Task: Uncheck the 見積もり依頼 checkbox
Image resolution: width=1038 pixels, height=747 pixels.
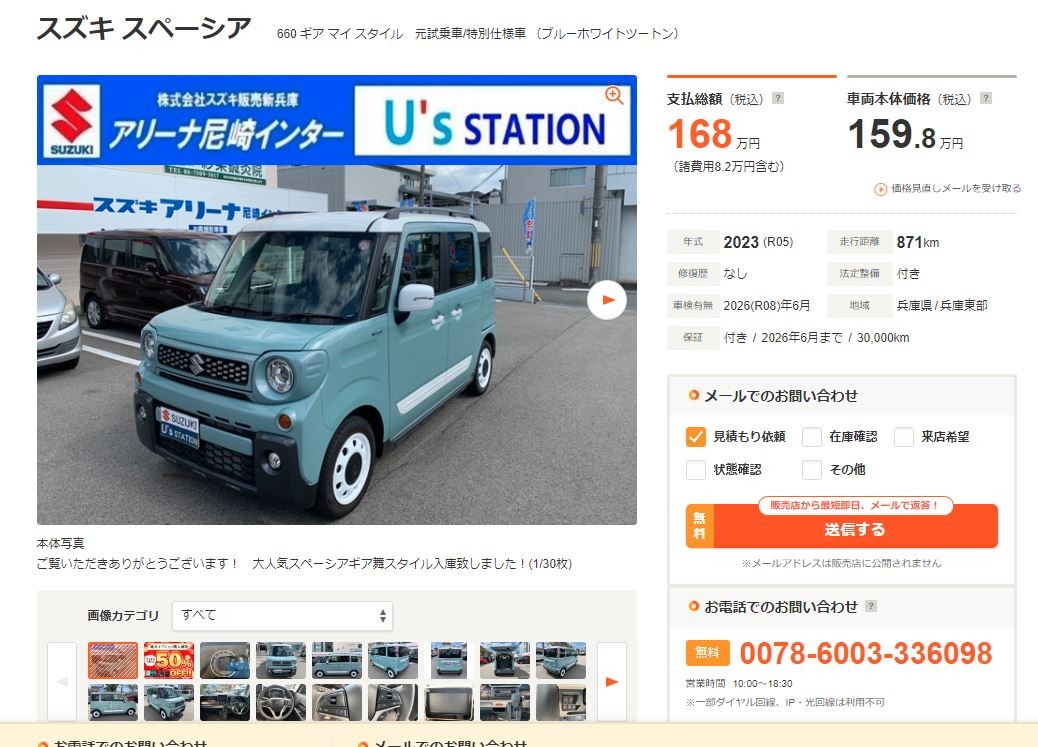Action: pos(696,437)
